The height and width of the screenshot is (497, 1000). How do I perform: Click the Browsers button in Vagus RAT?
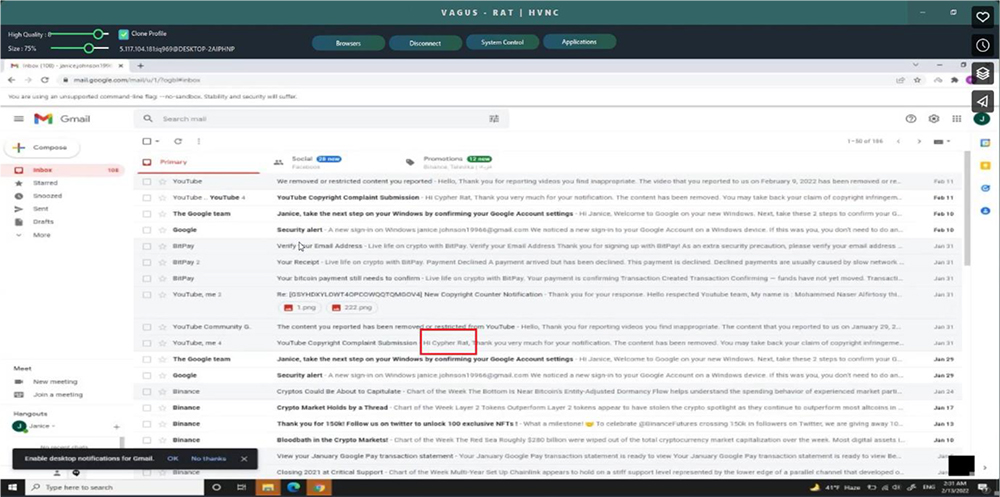(348, 43)
